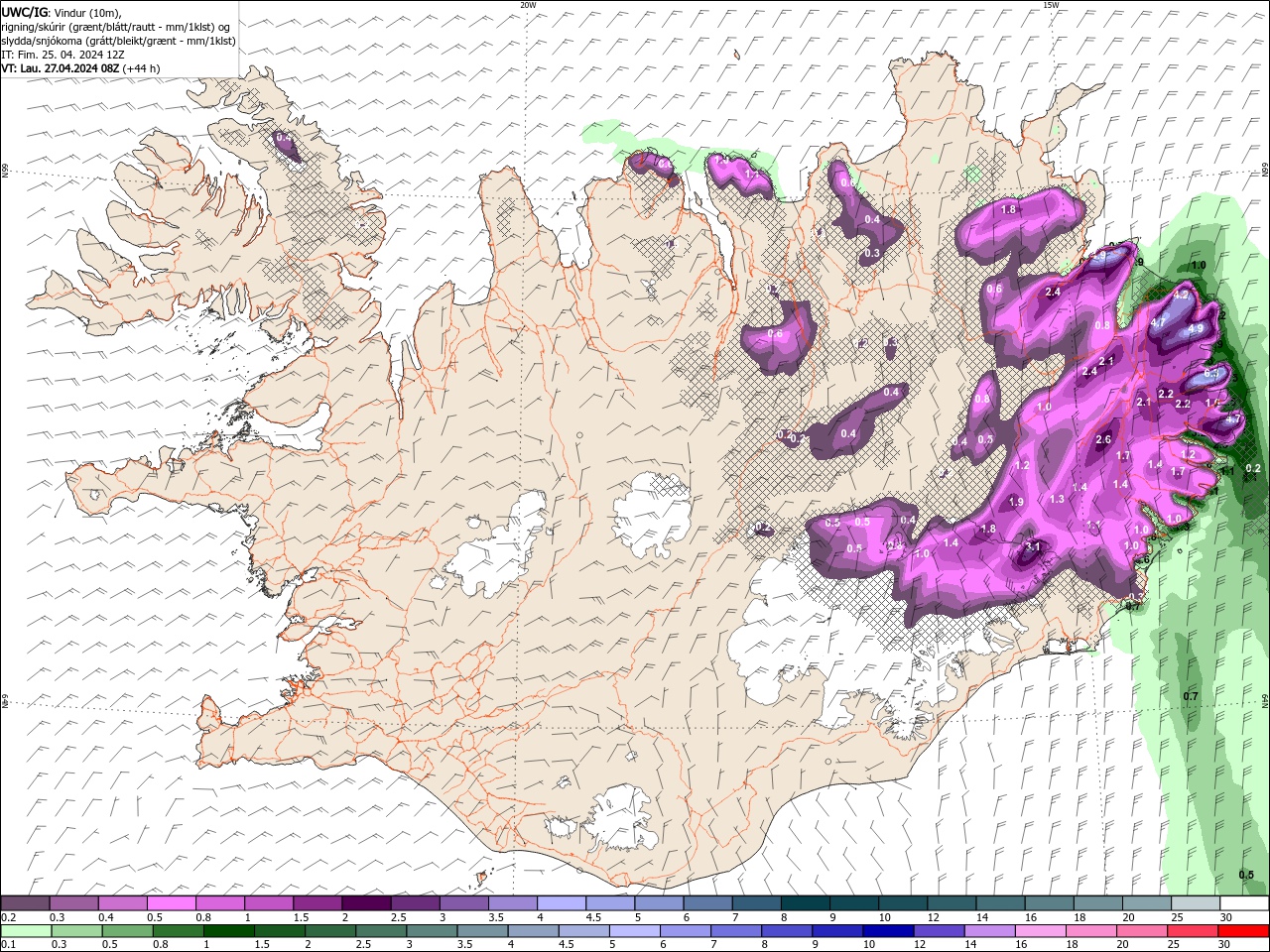Click the 12 label on the snow scale
The image size is (1270, 952).
[932, 917]
